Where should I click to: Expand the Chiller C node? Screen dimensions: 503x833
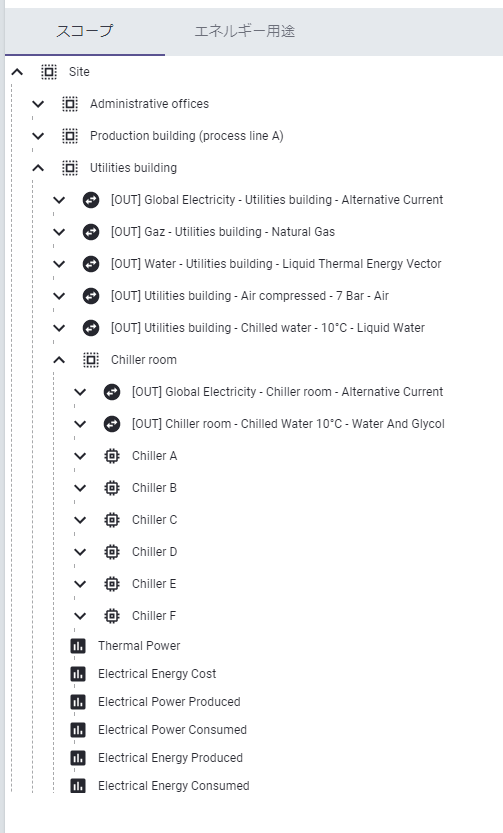click(x=80, y=520)
